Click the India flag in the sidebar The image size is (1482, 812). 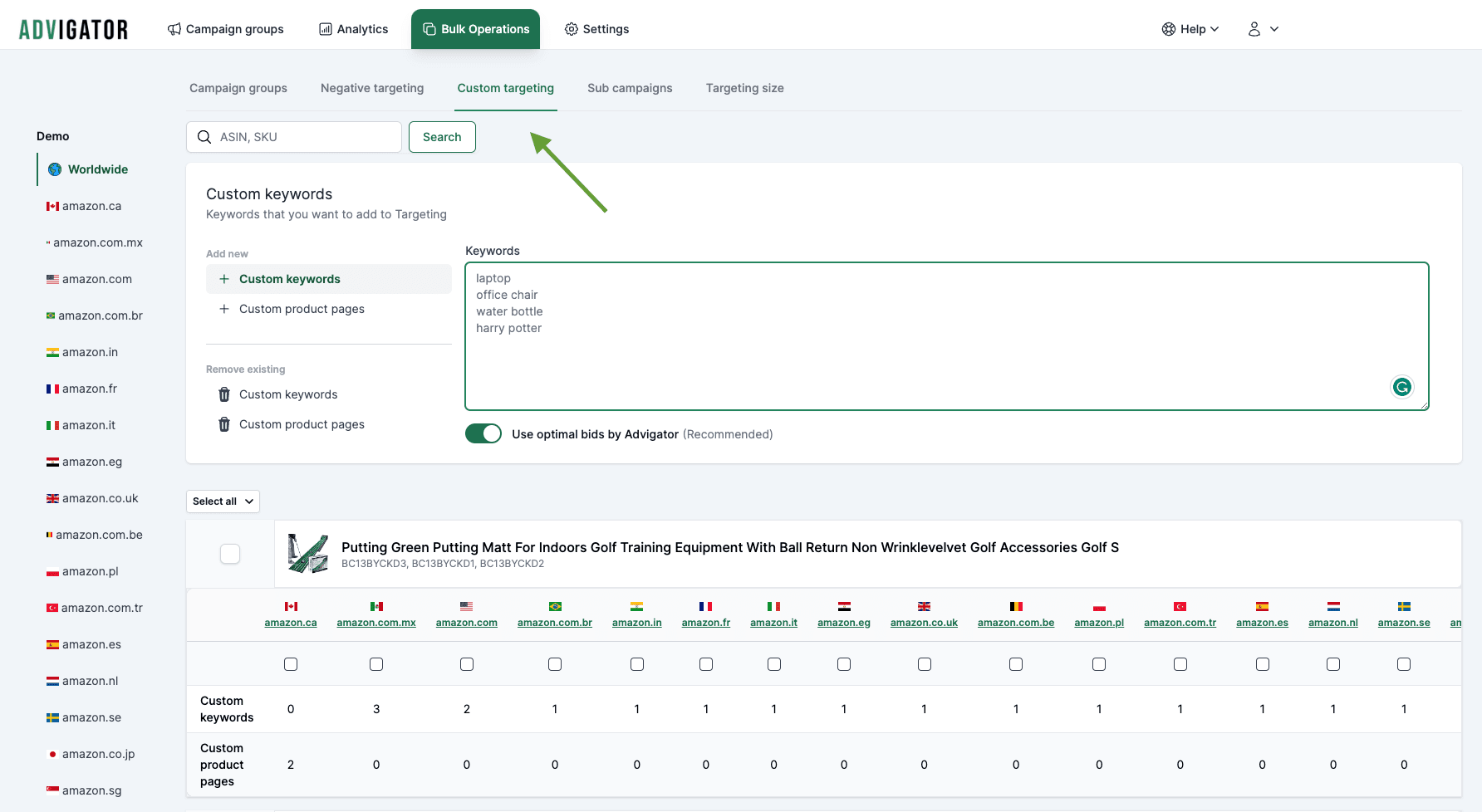[52, 352]
